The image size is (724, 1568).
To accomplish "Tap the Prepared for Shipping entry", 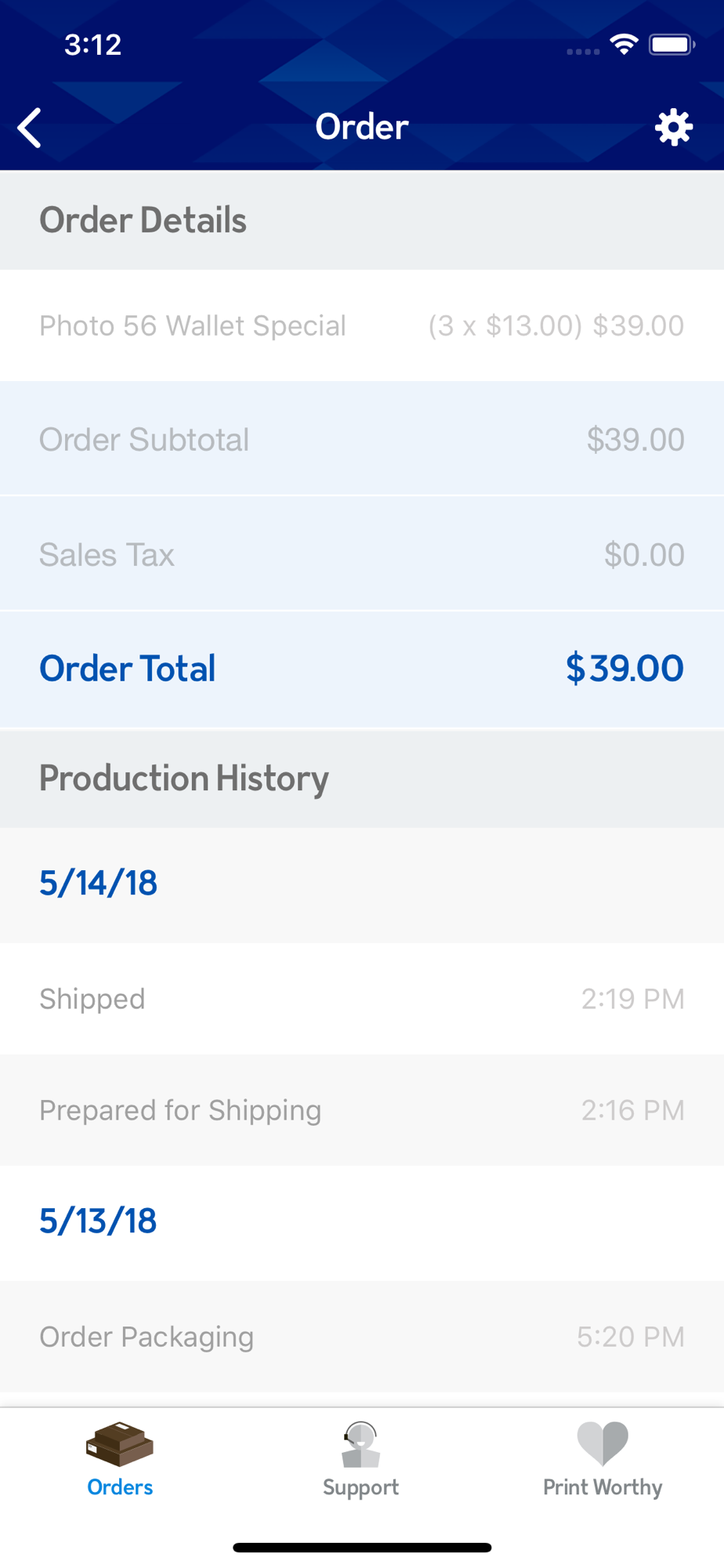I will [x=361, y=1110].
